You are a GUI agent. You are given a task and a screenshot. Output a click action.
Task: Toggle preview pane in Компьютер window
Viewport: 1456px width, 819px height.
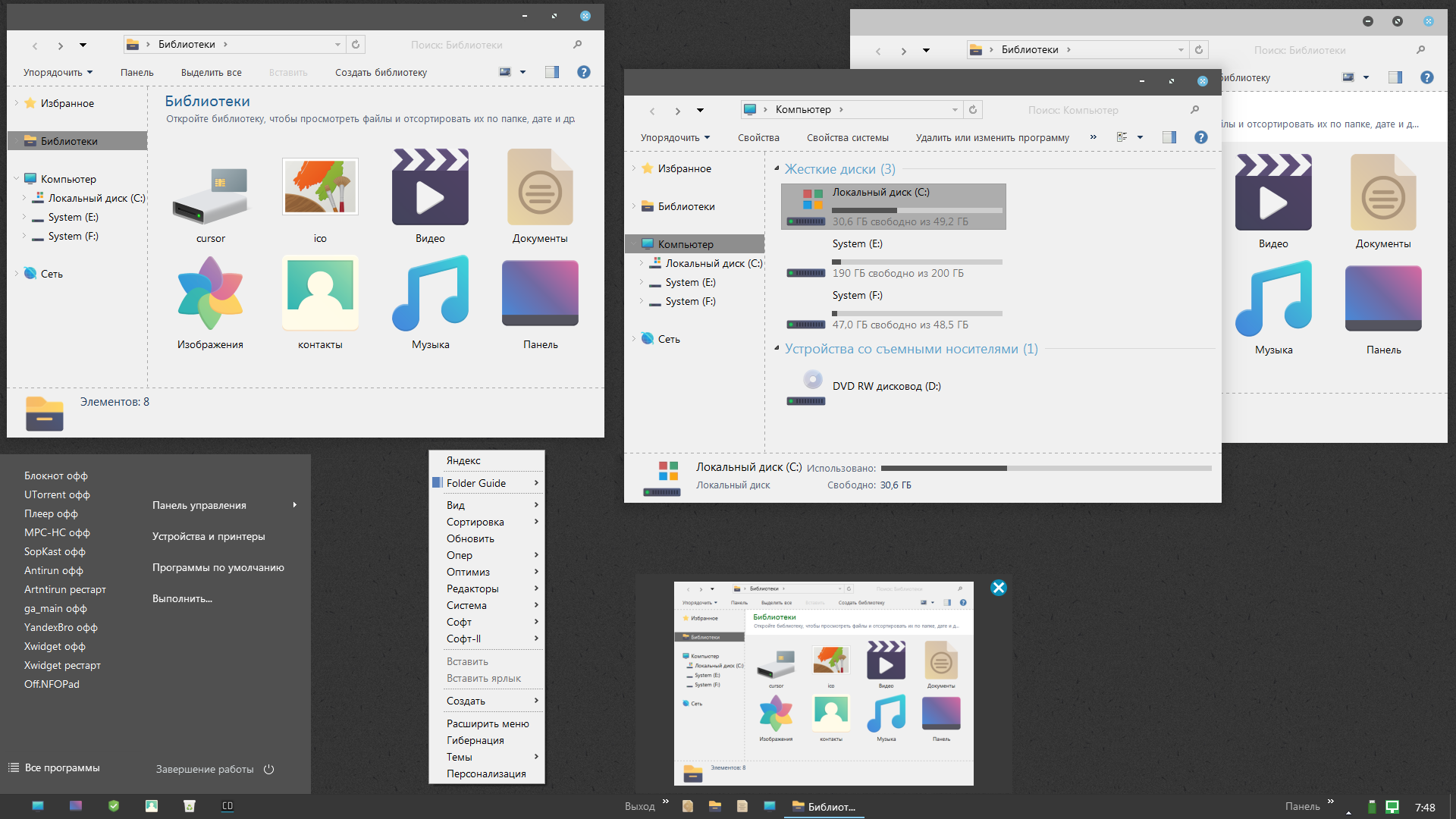tap(1169, 137)
